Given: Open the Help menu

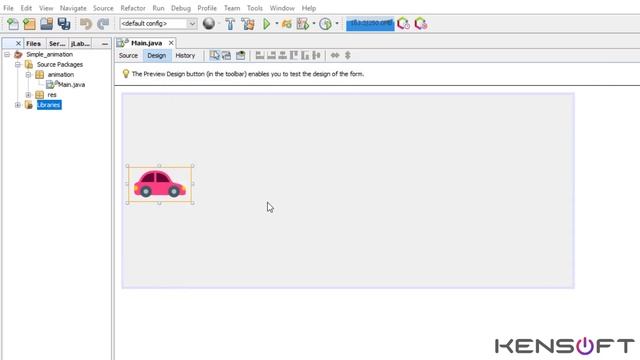Looking at the screenshot, I should click(x=309, y=8).
